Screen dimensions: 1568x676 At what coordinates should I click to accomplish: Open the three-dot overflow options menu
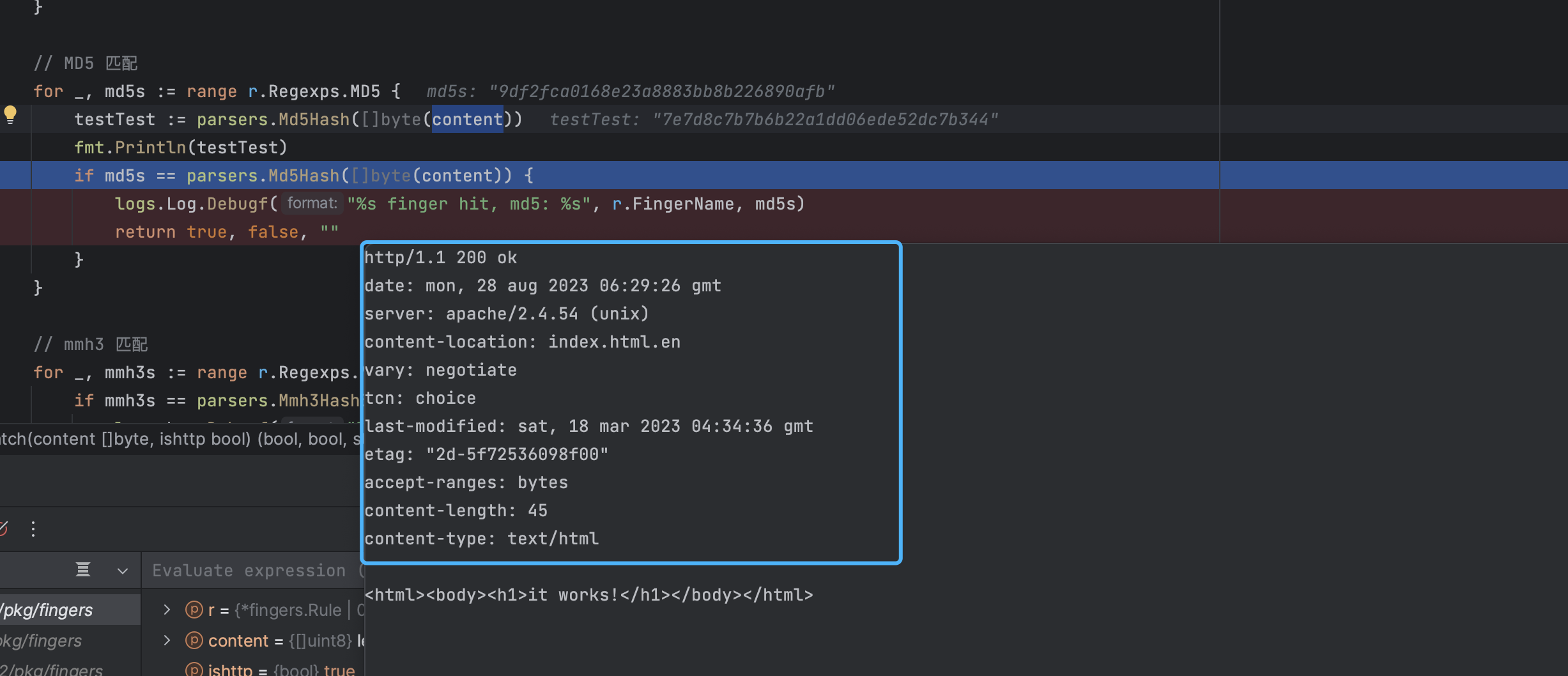tap(33, 528)
